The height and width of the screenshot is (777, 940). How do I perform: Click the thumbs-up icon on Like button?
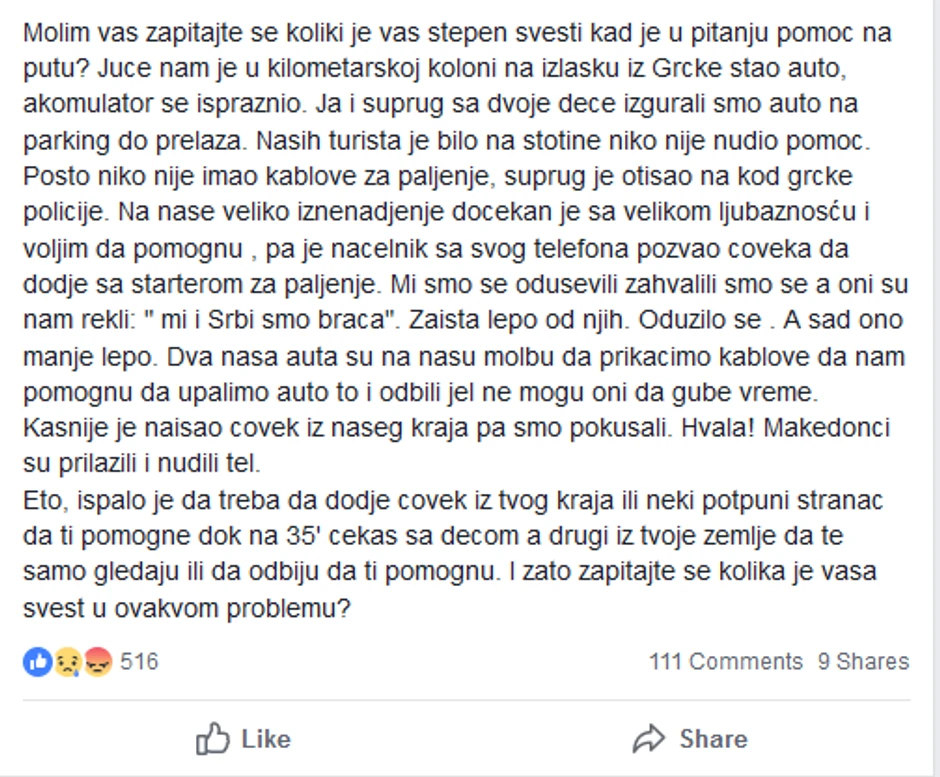213,739
